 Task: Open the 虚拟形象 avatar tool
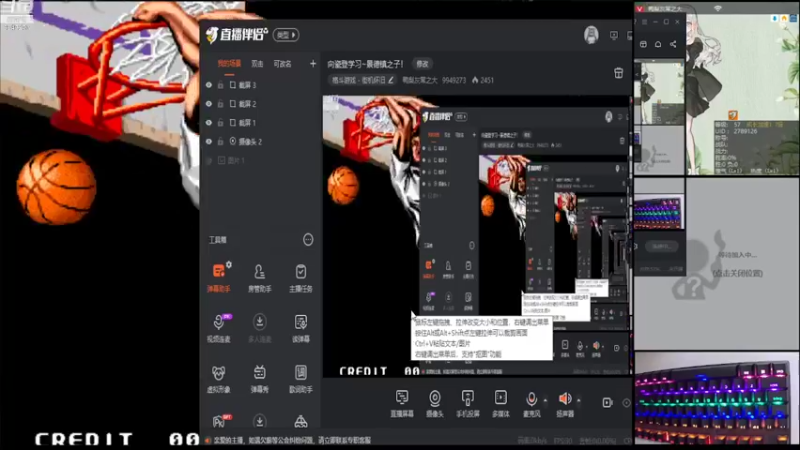(x=219, y=379)
